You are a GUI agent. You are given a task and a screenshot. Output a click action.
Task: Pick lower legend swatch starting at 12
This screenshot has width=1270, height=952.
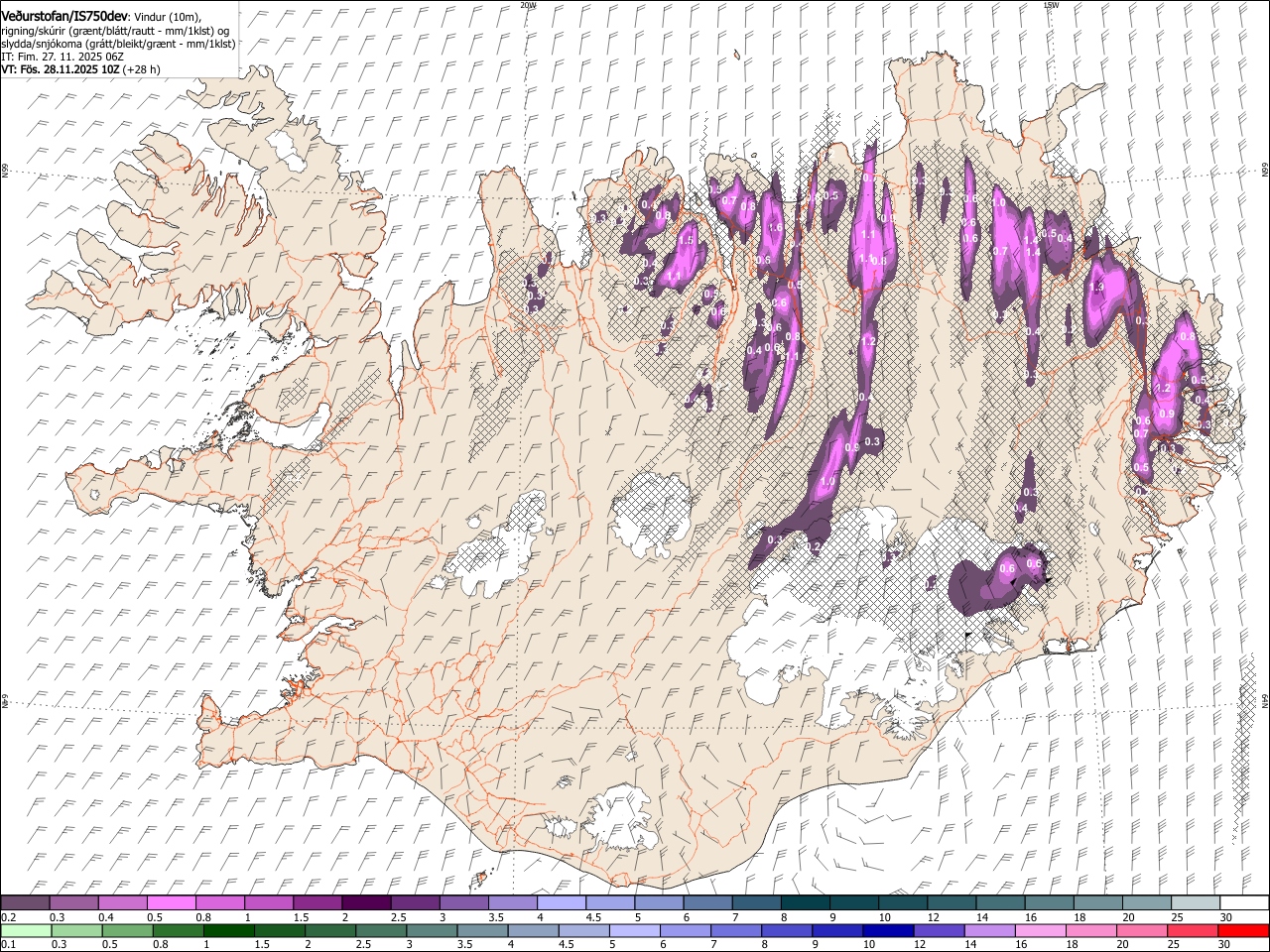click(x=939, y=931)
